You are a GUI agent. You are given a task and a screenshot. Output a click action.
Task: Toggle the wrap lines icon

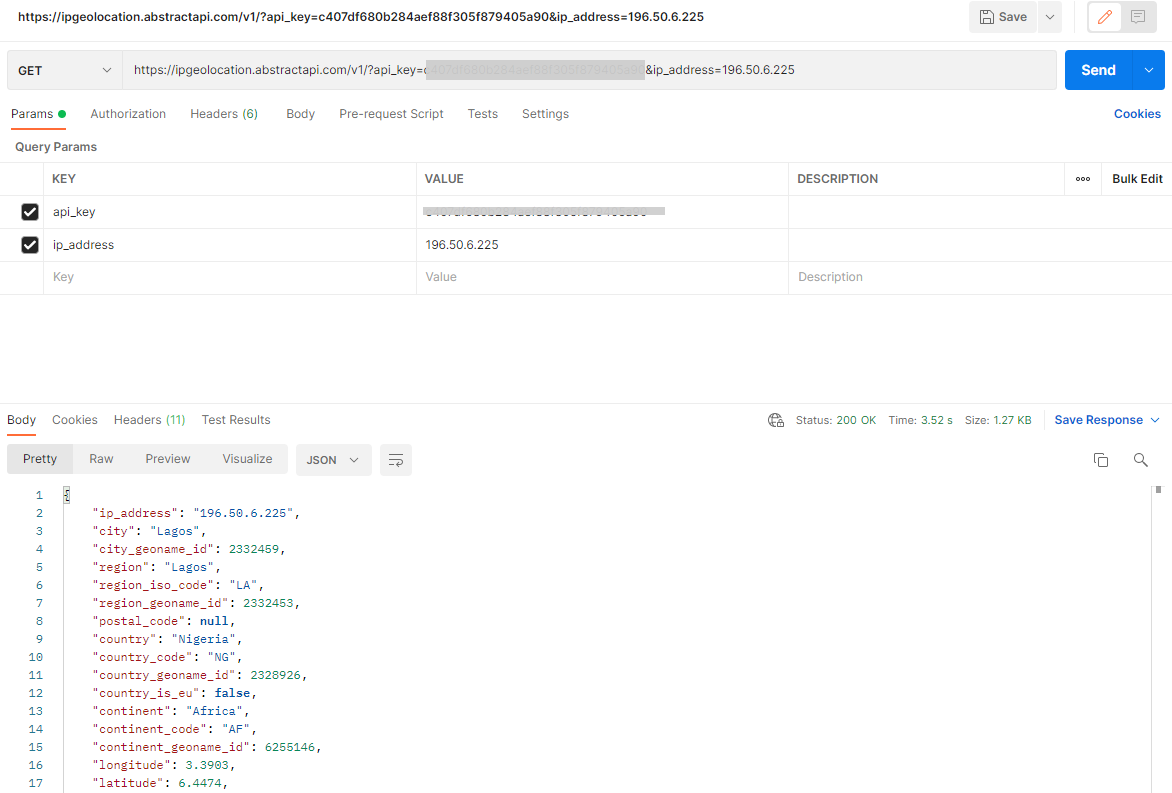coord(395,460)
